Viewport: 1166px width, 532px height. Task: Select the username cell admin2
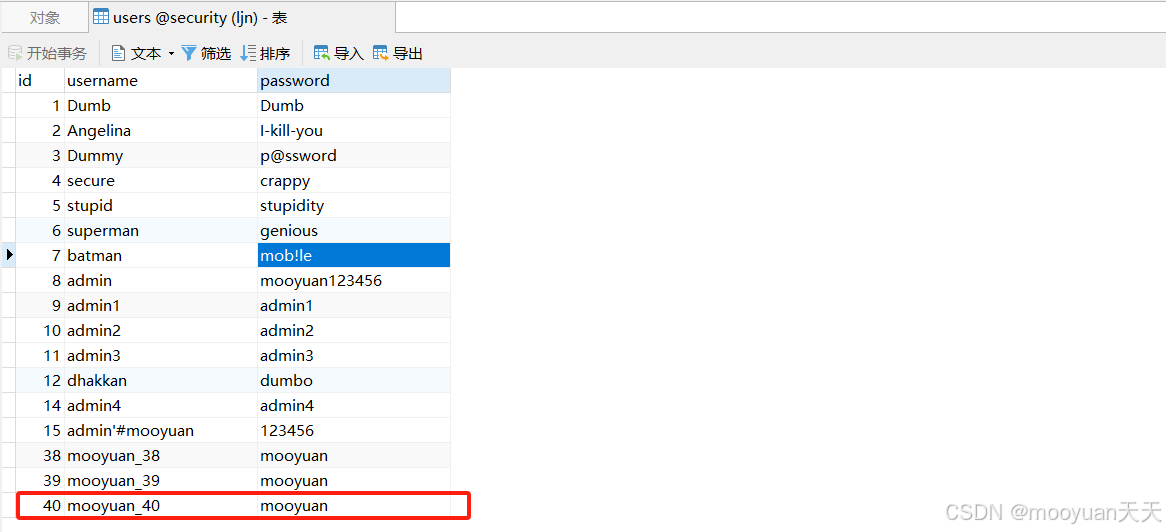[161, 330]
